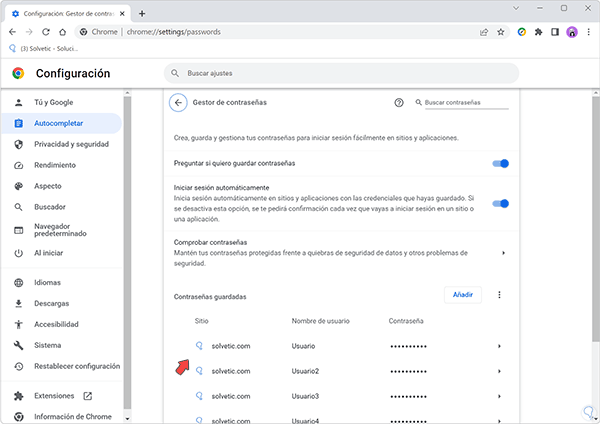Open the password manager help icon
This screenshot has width=600, height=424.
point(399,103)
